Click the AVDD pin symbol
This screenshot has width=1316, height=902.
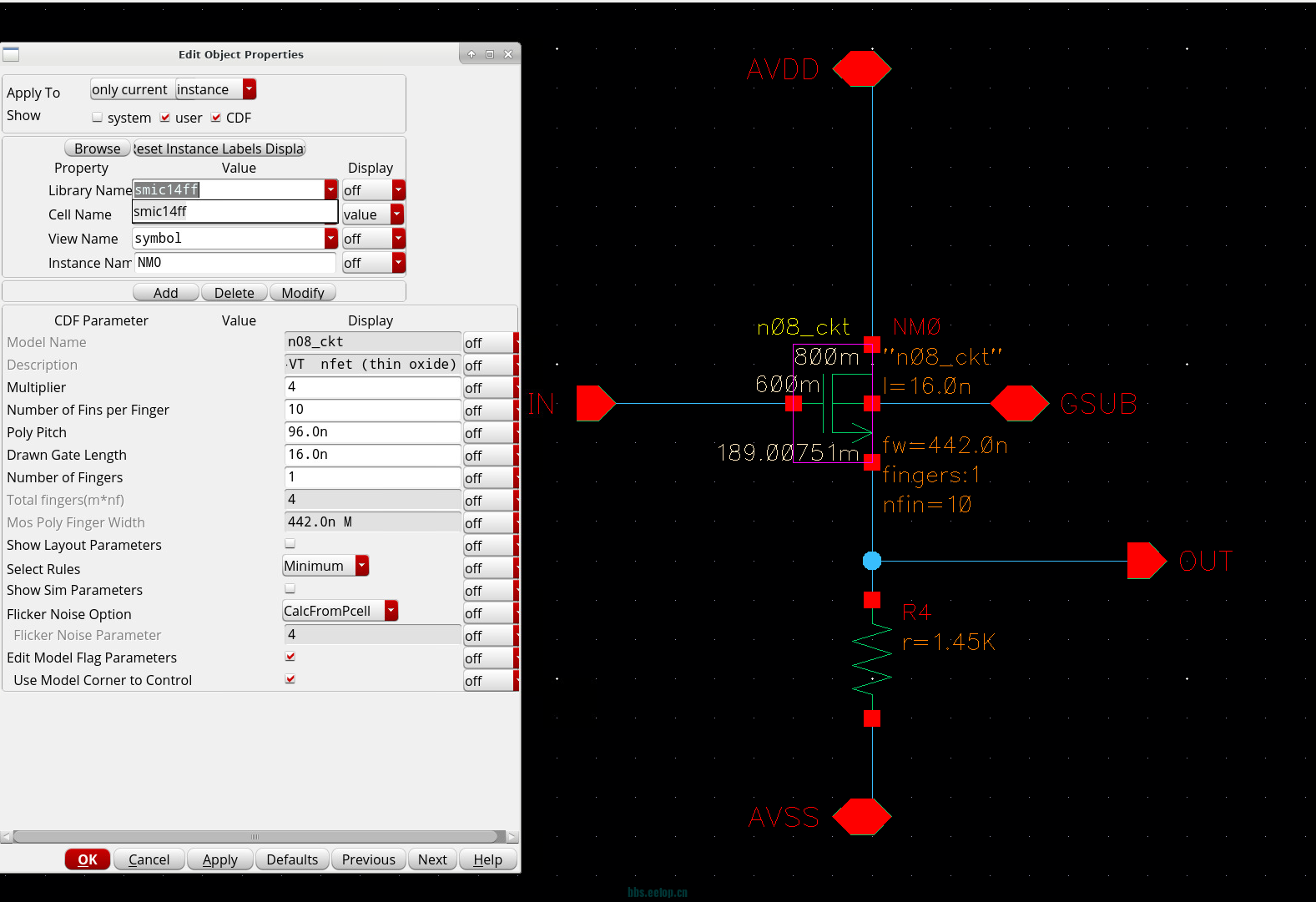tap(862, 68)
